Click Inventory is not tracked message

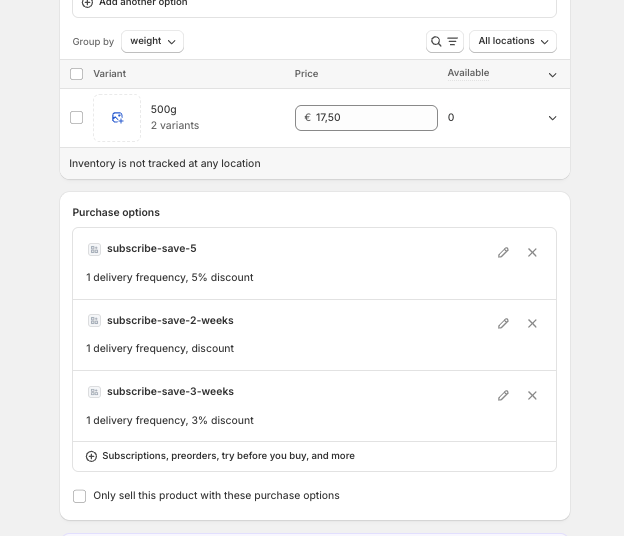(x=165, y=164)
